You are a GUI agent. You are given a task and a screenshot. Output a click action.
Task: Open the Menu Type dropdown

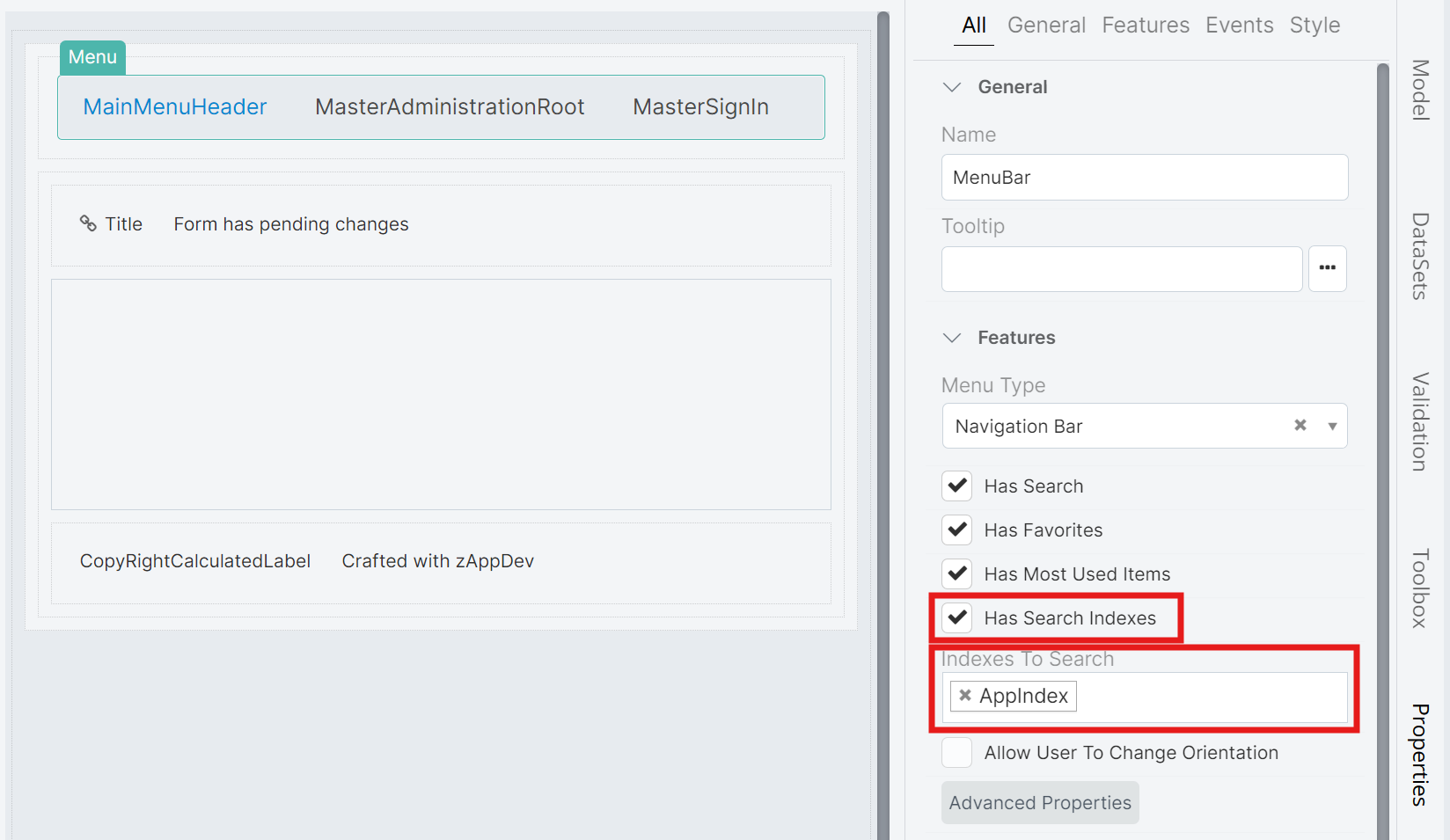(x=1329, y=425)
